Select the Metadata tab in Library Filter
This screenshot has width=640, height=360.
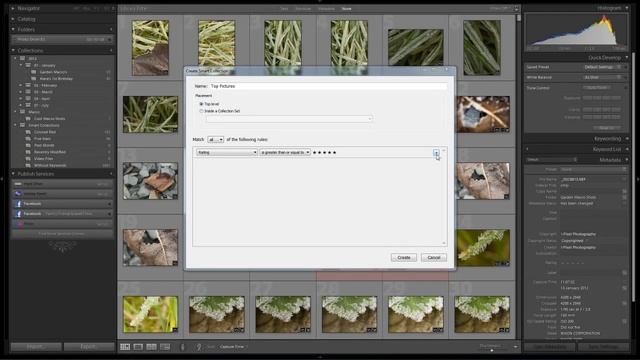pyautogui.click(x=326, y=9)
